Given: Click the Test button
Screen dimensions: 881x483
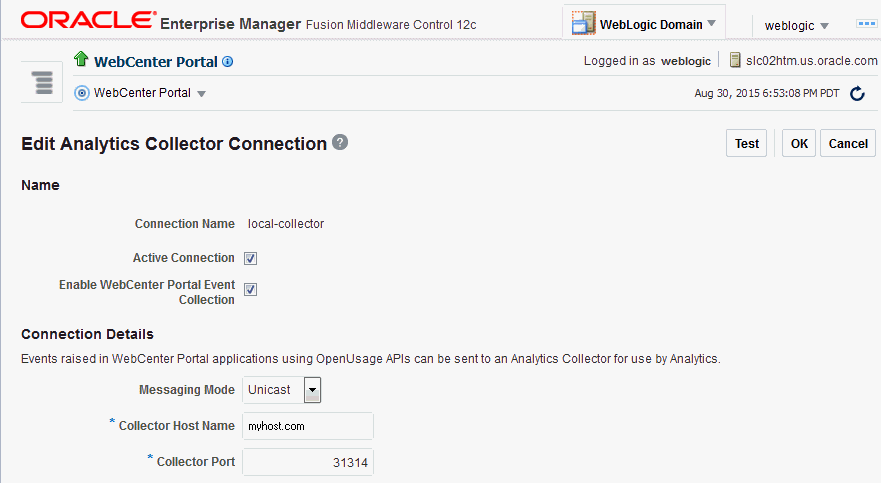Looking at the screenshot, I should [746, 143].
